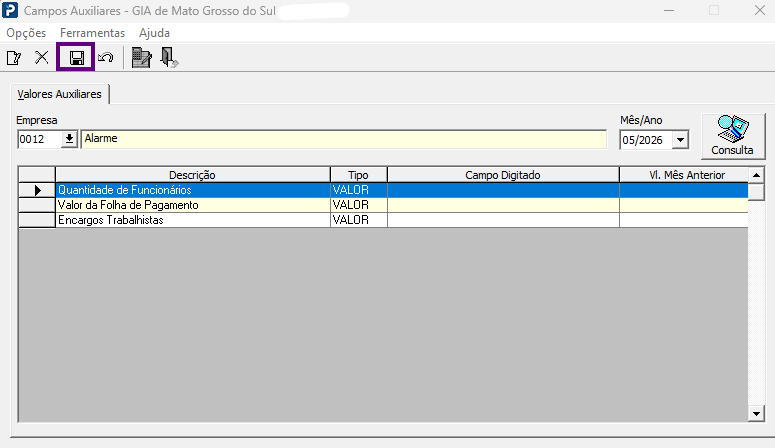Select the Valores Auxiliares tab
Screen dimensions: 775x448
coord(59,94)
